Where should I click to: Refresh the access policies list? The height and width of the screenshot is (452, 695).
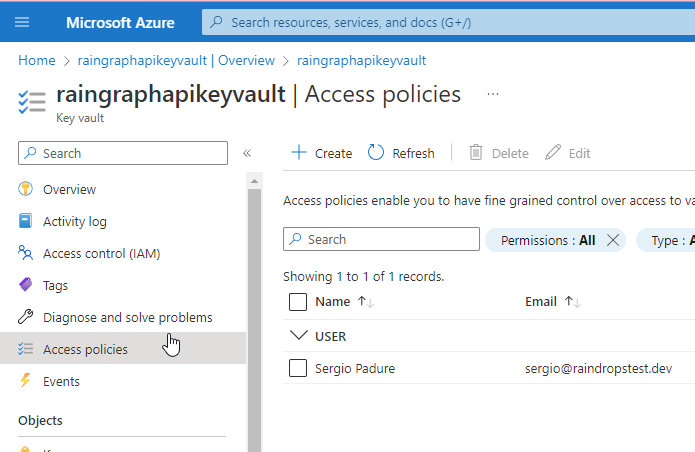click(401, 153)
